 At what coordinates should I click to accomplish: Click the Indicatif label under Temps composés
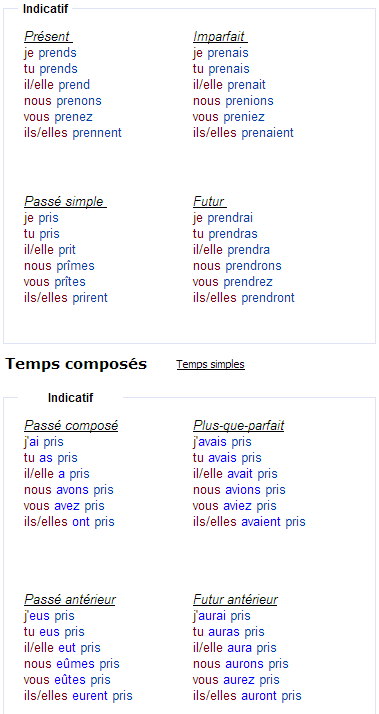tap(70, 398)
